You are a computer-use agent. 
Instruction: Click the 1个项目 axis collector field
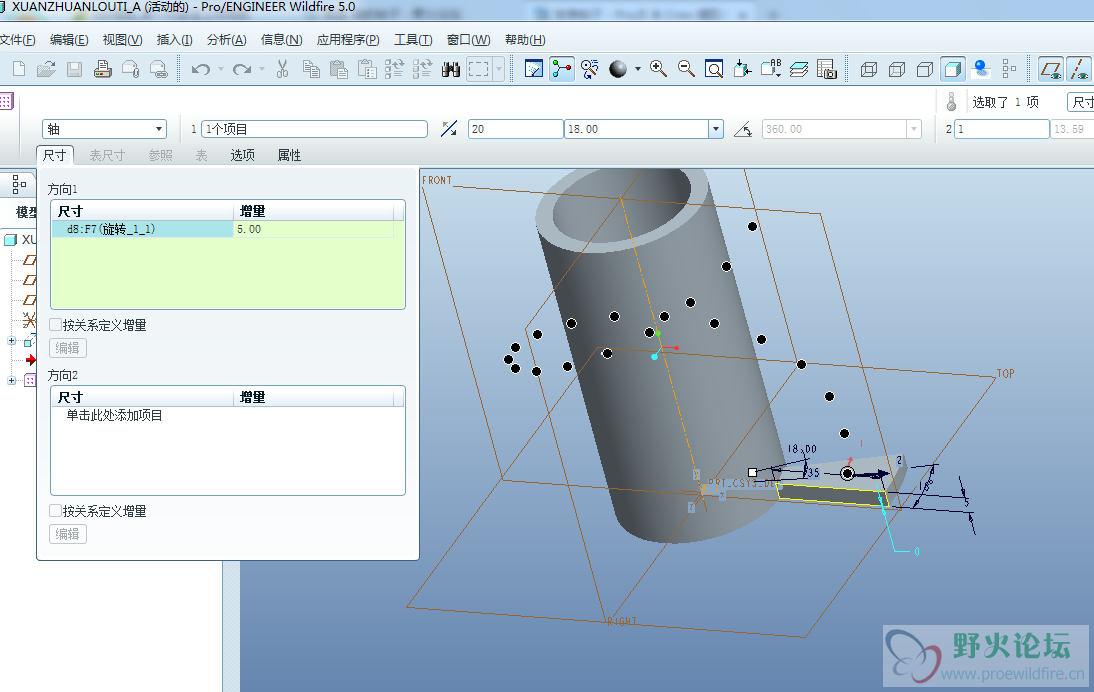coord(314,129)
